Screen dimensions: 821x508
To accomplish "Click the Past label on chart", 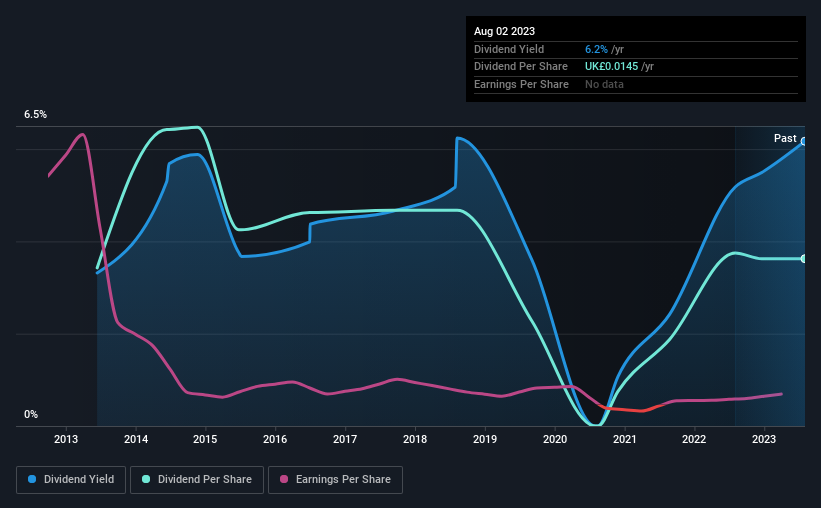I will point(785,138).
